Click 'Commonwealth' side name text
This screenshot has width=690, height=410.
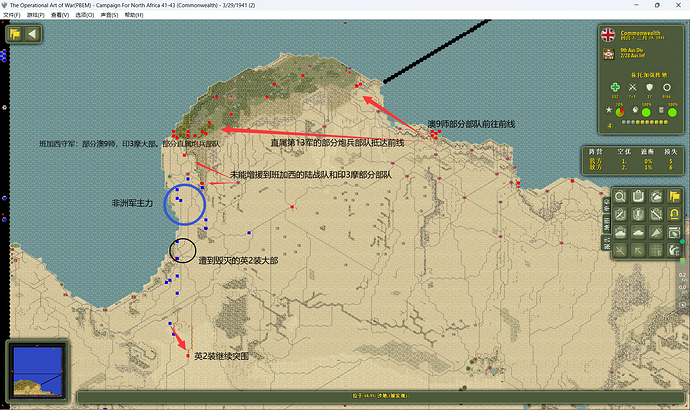click(640, 33)
